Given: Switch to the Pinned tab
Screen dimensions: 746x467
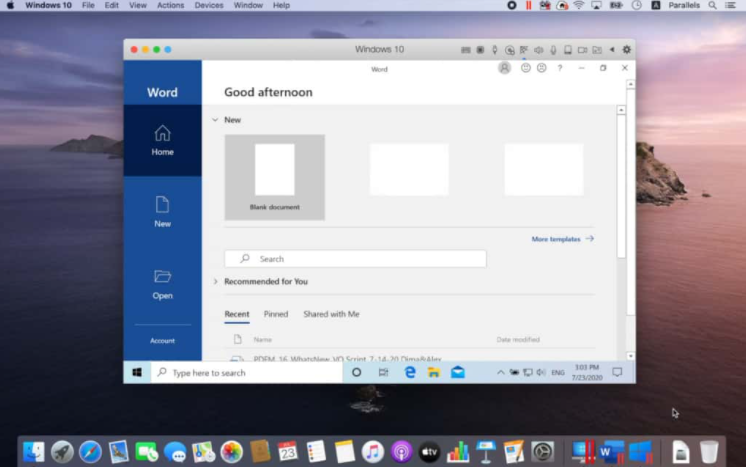Looking at the screenshot, I should click(x=276, y=314).
